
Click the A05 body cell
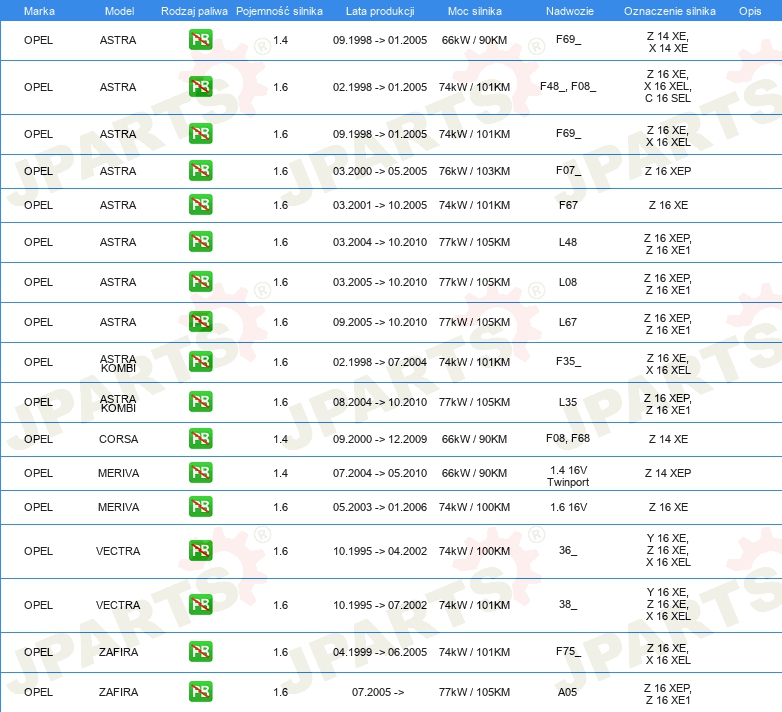568,692
